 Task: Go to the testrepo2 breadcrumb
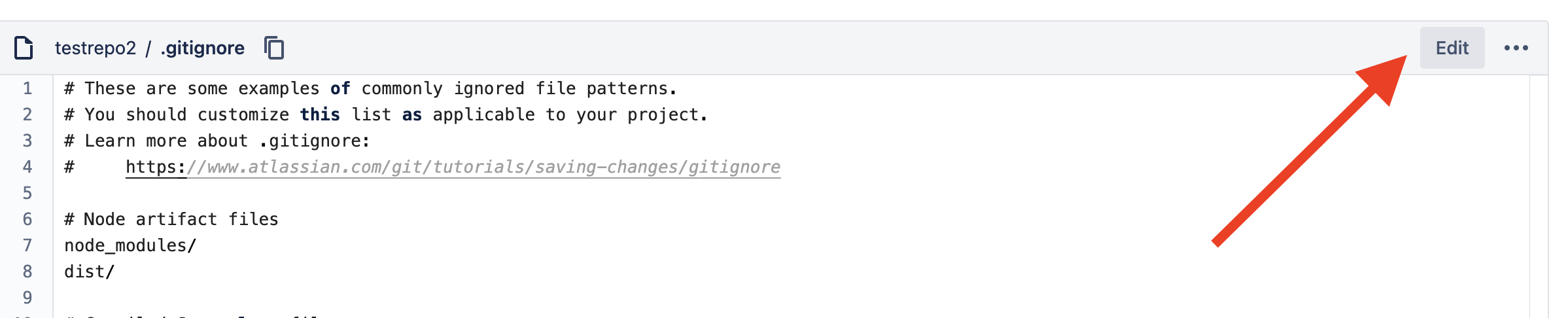click(96, 48)
